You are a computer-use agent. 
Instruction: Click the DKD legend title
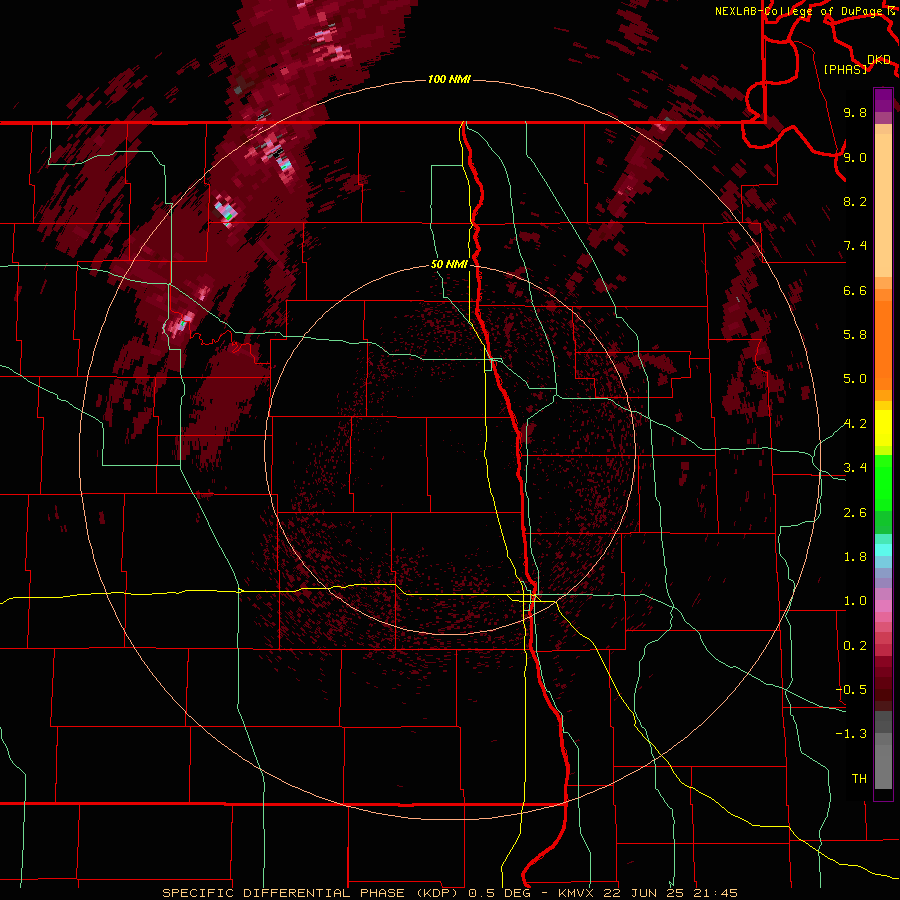tap(879, 59)
